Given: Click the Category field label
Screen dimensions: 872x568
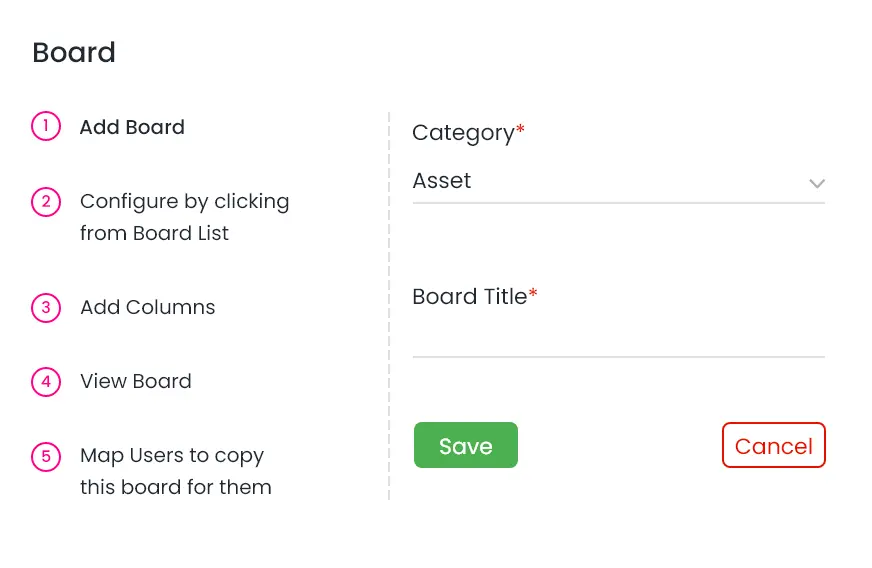Looking at the screenshot, I should tap(462, 133).
